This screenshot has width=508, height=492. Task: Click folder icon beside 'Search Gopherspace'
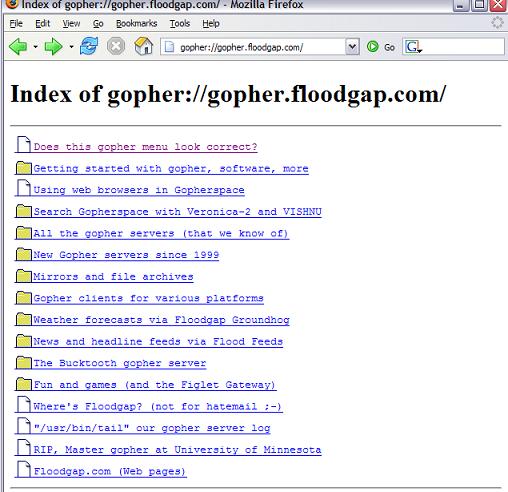click(x=24, y=211)
